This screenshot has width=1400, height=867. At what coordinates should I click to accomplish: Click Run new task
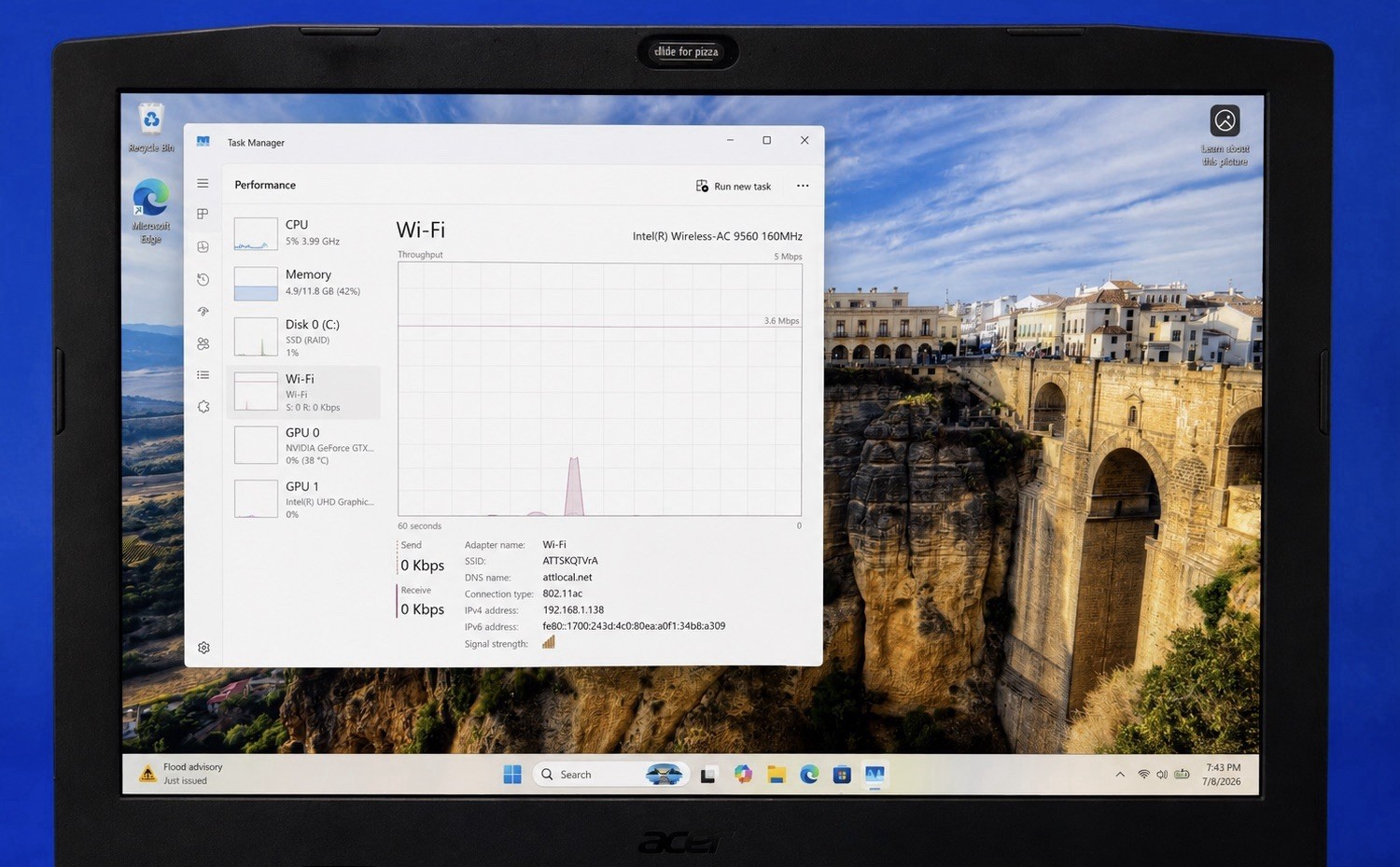pos(734,186)
